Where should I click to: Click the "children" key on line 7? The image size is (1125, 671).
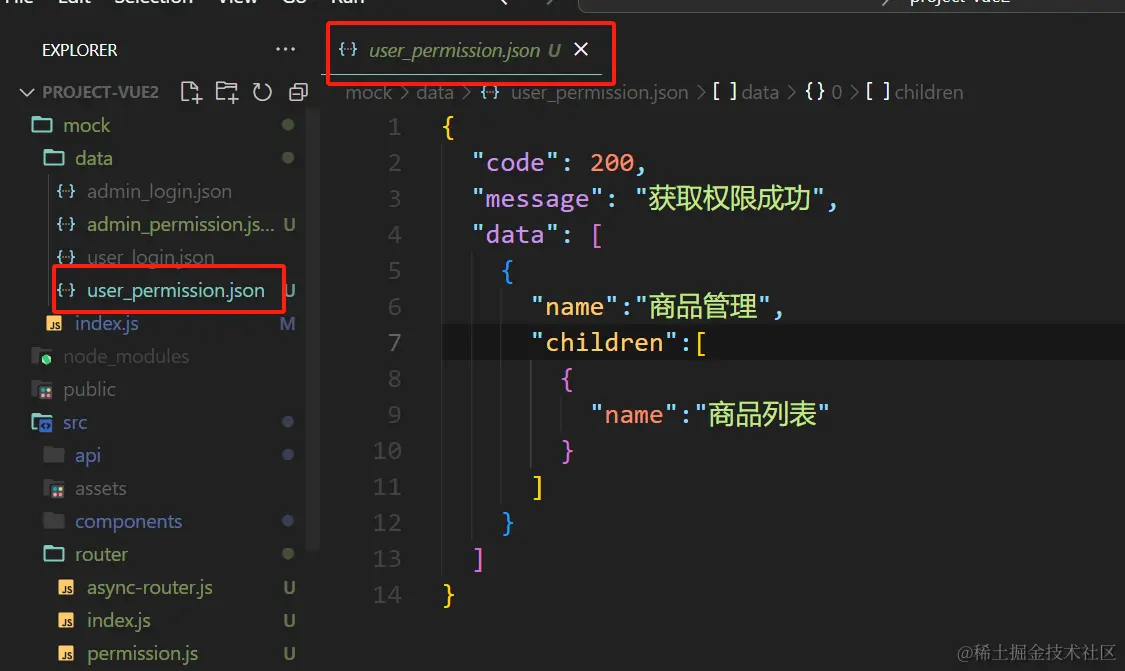603,342
